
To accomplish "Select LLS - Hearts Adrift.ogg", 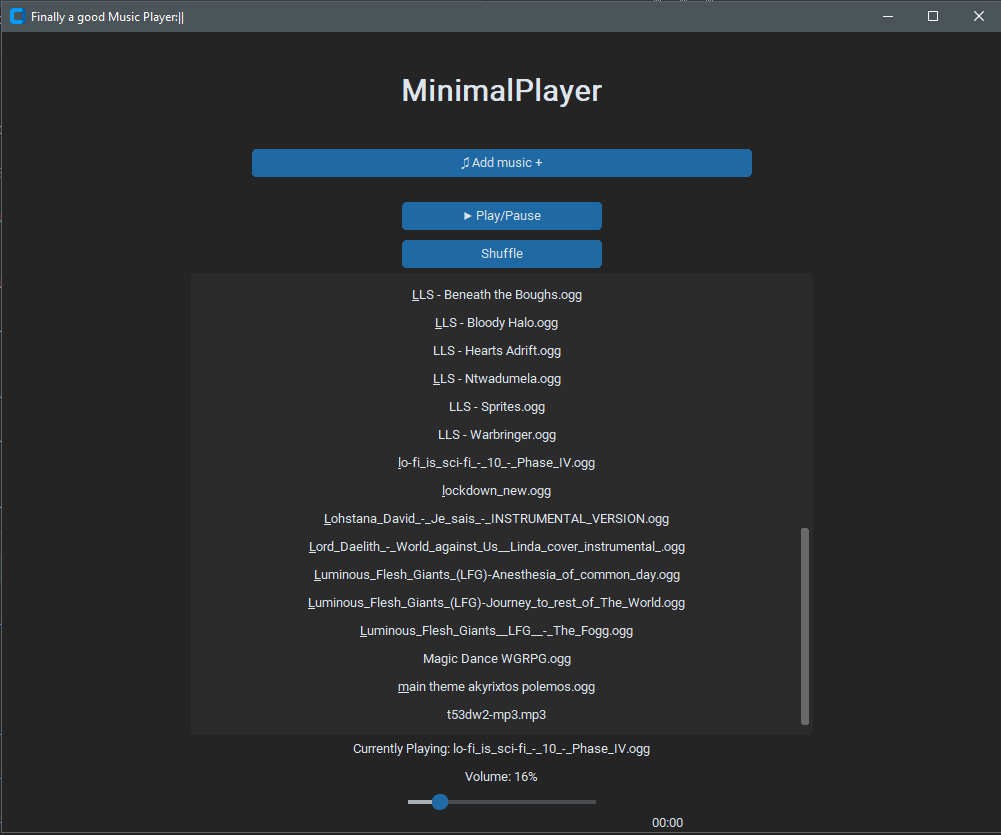I will pyautogui.click(x=497, y=350).
